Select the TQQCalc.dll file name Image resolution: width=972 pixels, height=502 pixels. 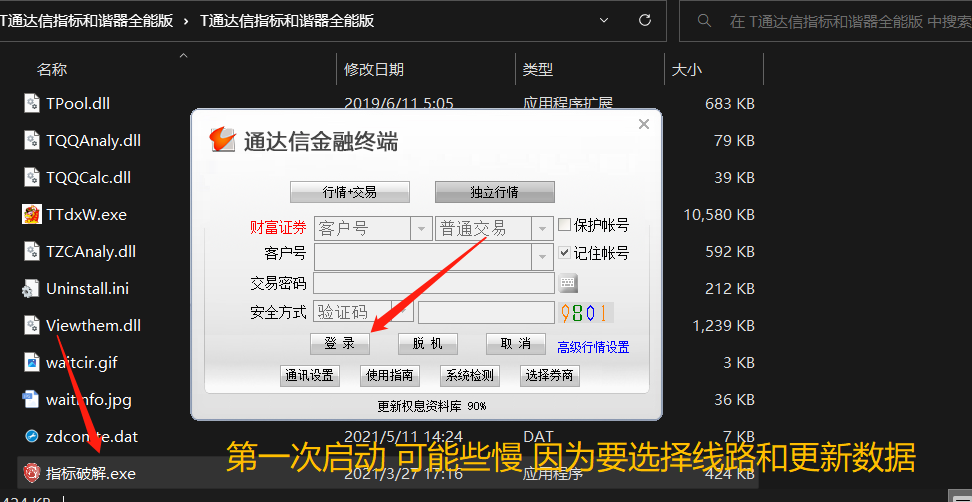pos(89,178)
